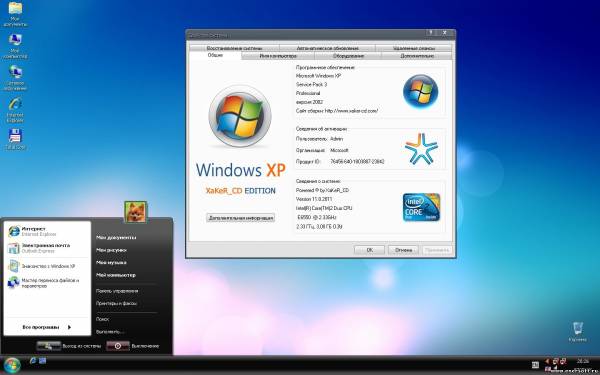Open Панель управления from Start menu
Viewport: 600px width, 375px height.
click(x=117, y=291)
